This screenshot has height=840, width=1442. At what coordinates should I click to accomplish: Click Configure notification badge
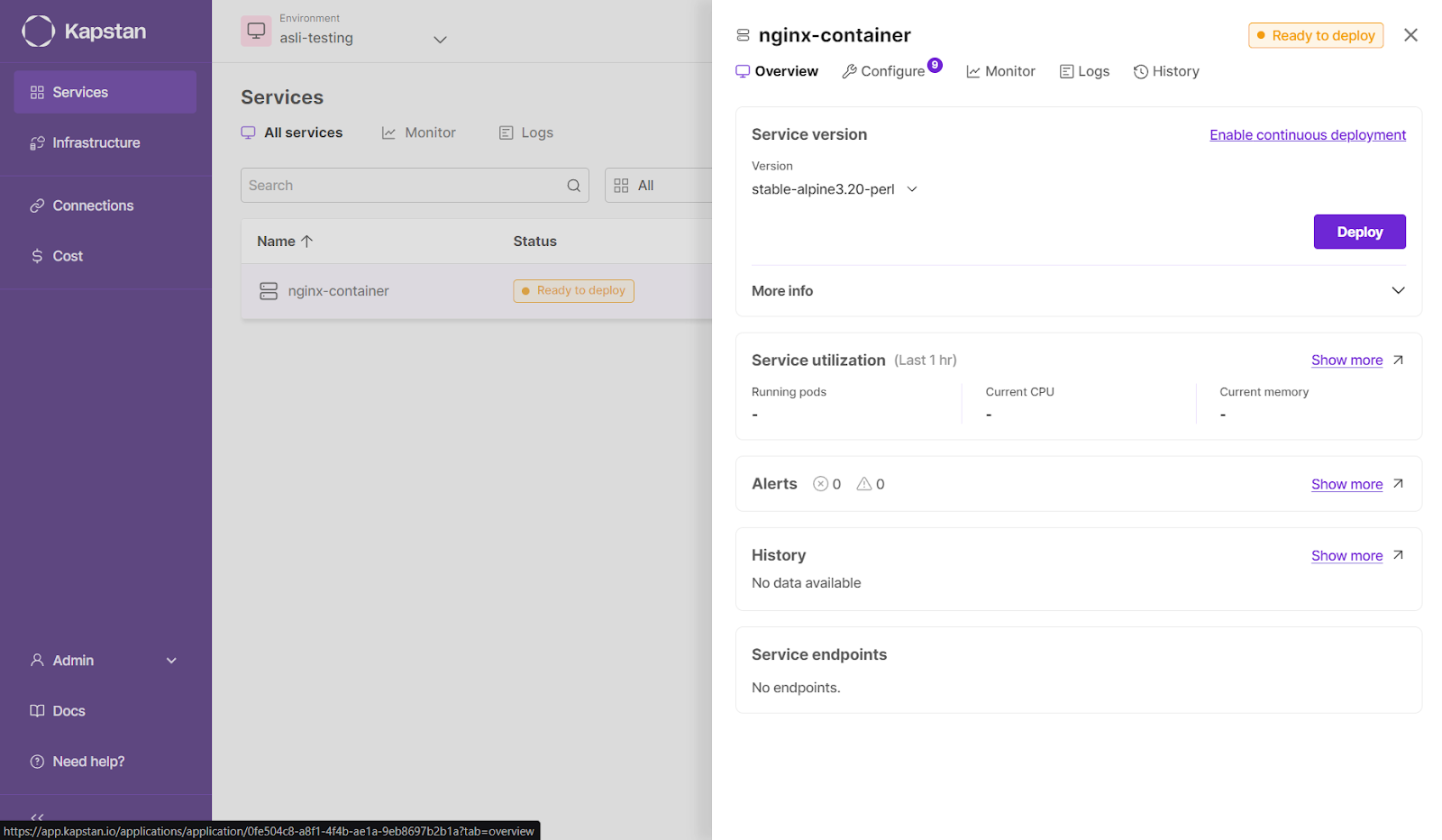coord(935,65)
